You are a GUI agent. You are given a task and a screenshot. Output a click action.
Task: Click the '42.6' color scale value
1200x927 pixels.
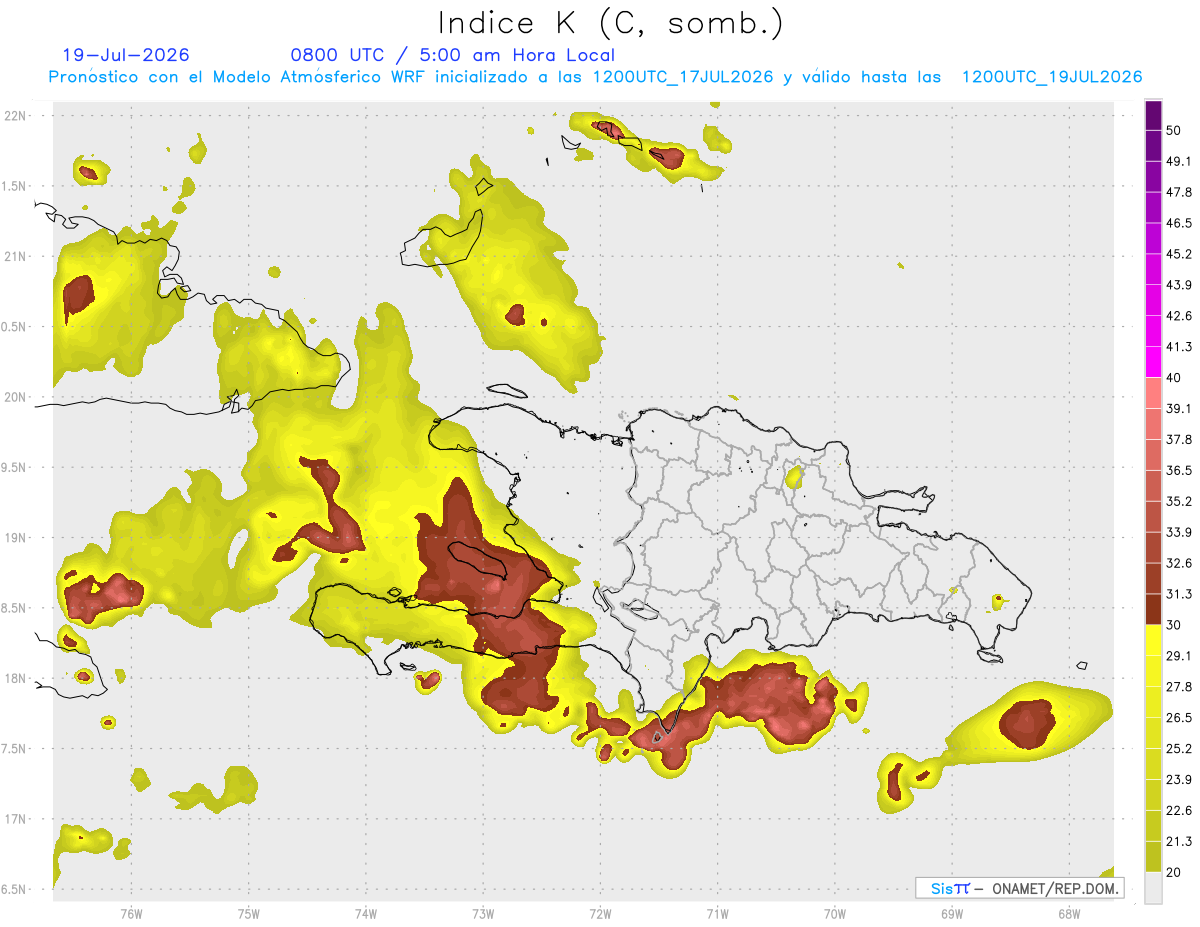coord(1179,316)
